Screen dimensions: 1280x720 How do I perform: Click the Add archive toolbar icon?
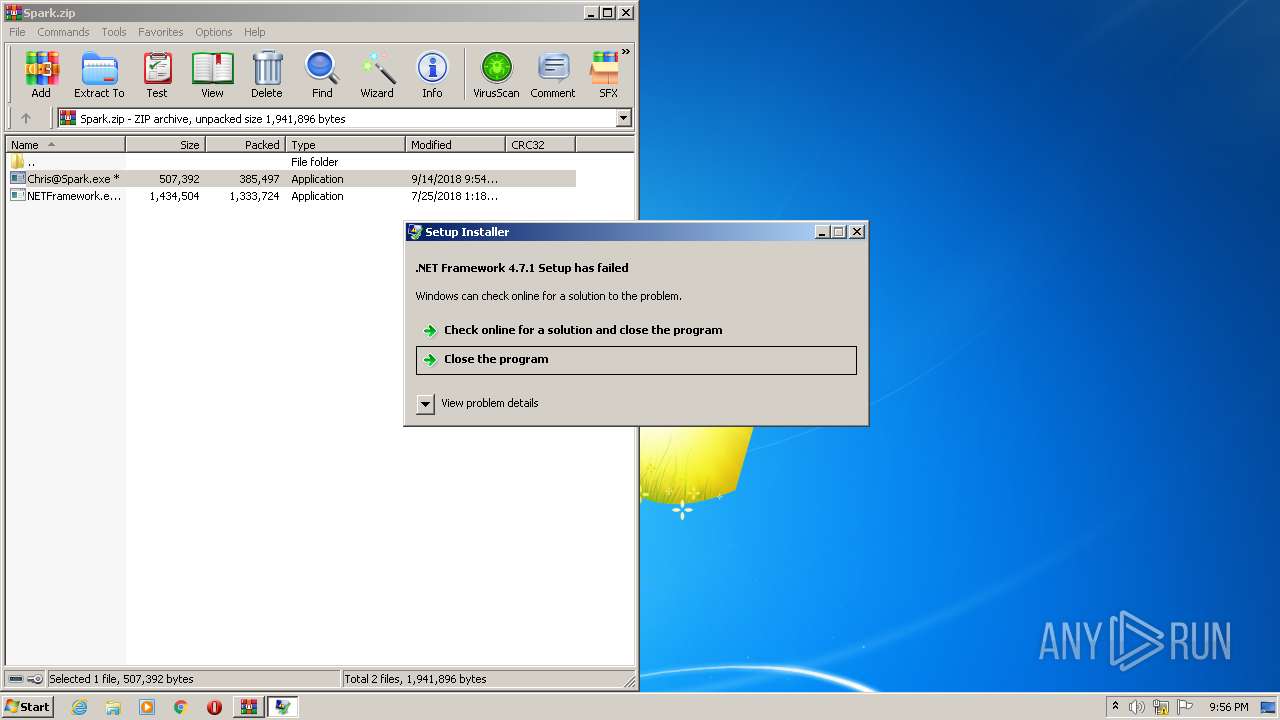[x=41, y=75]
